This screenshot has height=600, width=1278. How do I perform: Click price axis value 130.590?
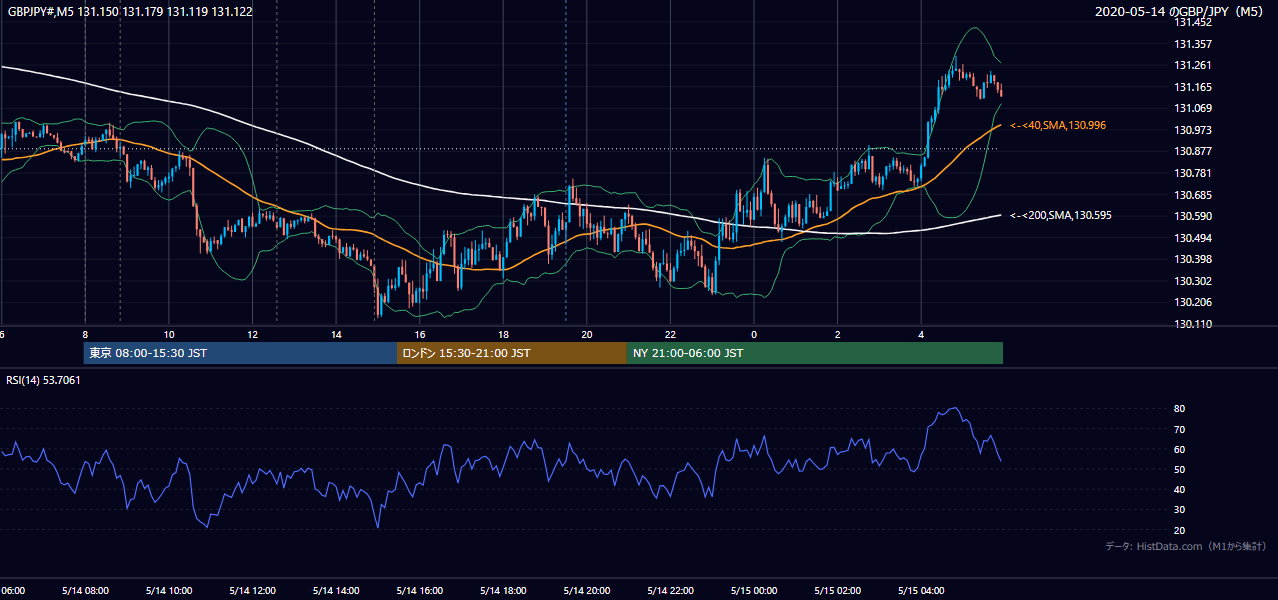click(x=1192, y=216)
